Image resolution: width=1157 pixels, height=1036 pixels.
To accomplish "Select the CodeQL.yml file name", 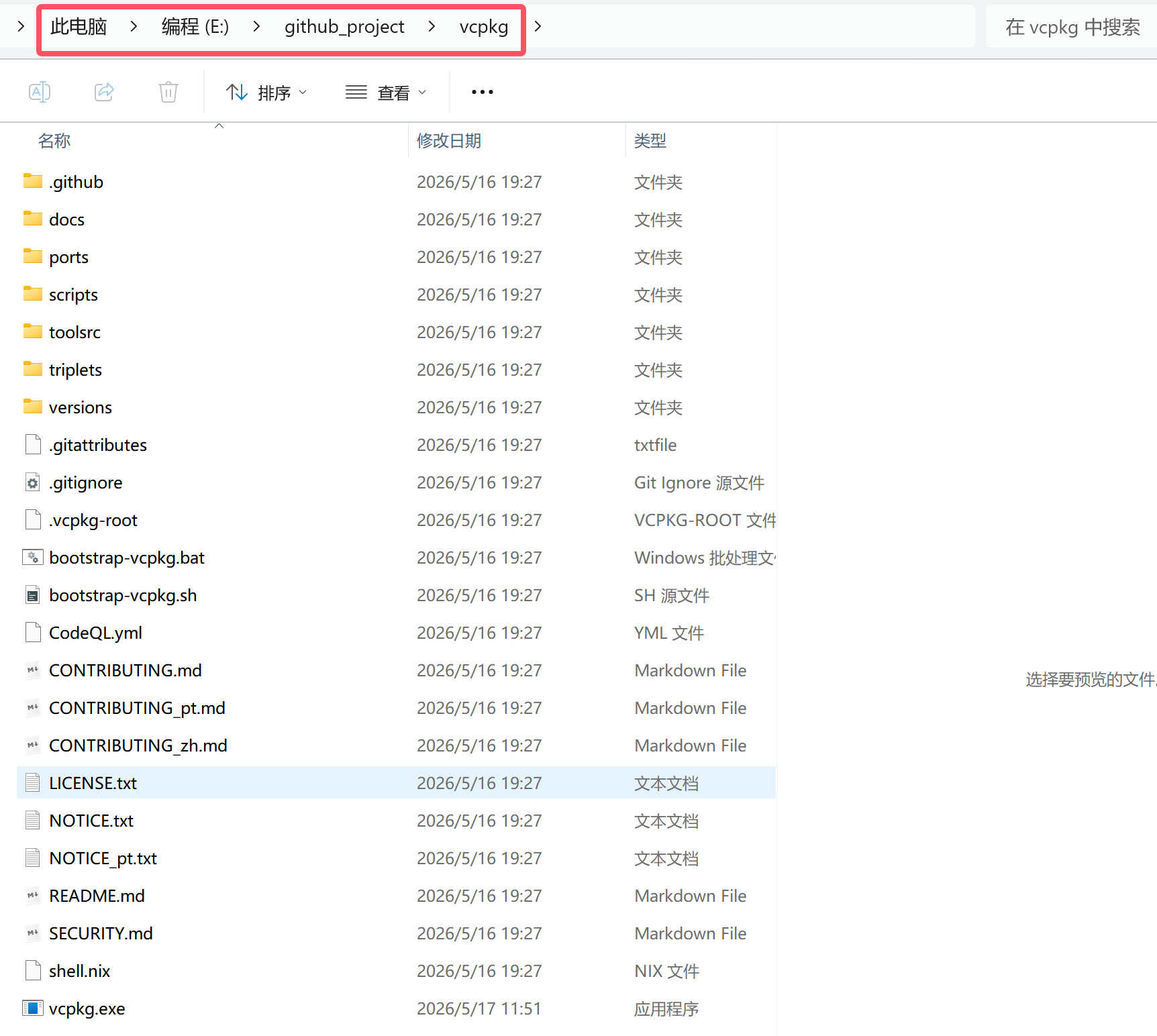I will click(x=95, y=633).
